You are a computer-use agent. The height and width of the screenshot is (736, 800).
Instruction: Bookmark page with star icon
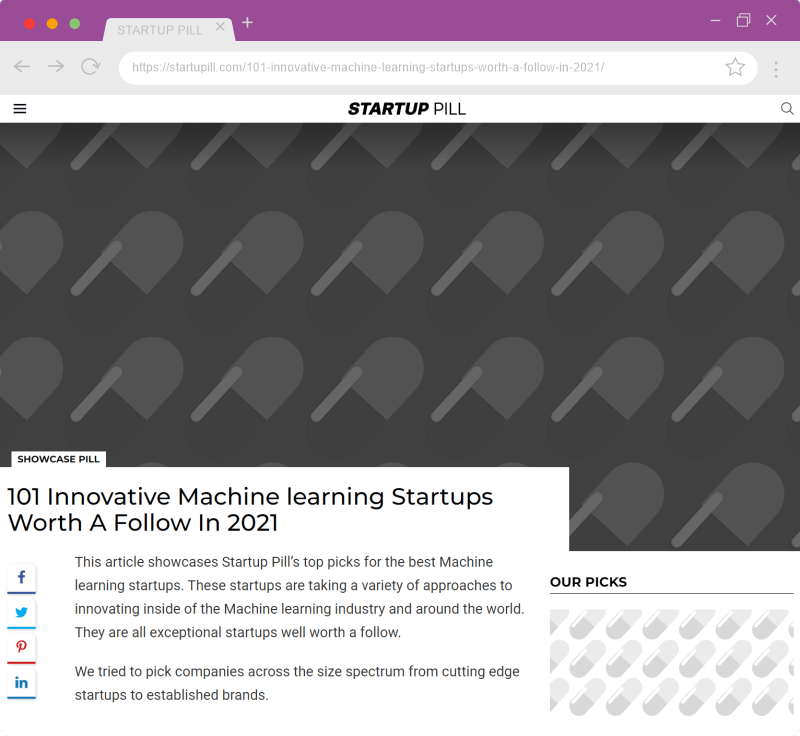(735, 67)
